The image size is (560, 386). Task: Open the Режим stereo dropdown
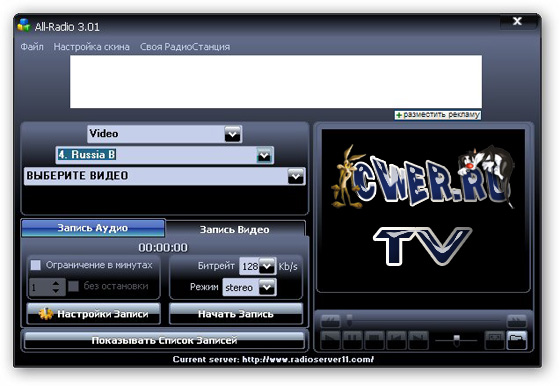(x=267, y=287)
